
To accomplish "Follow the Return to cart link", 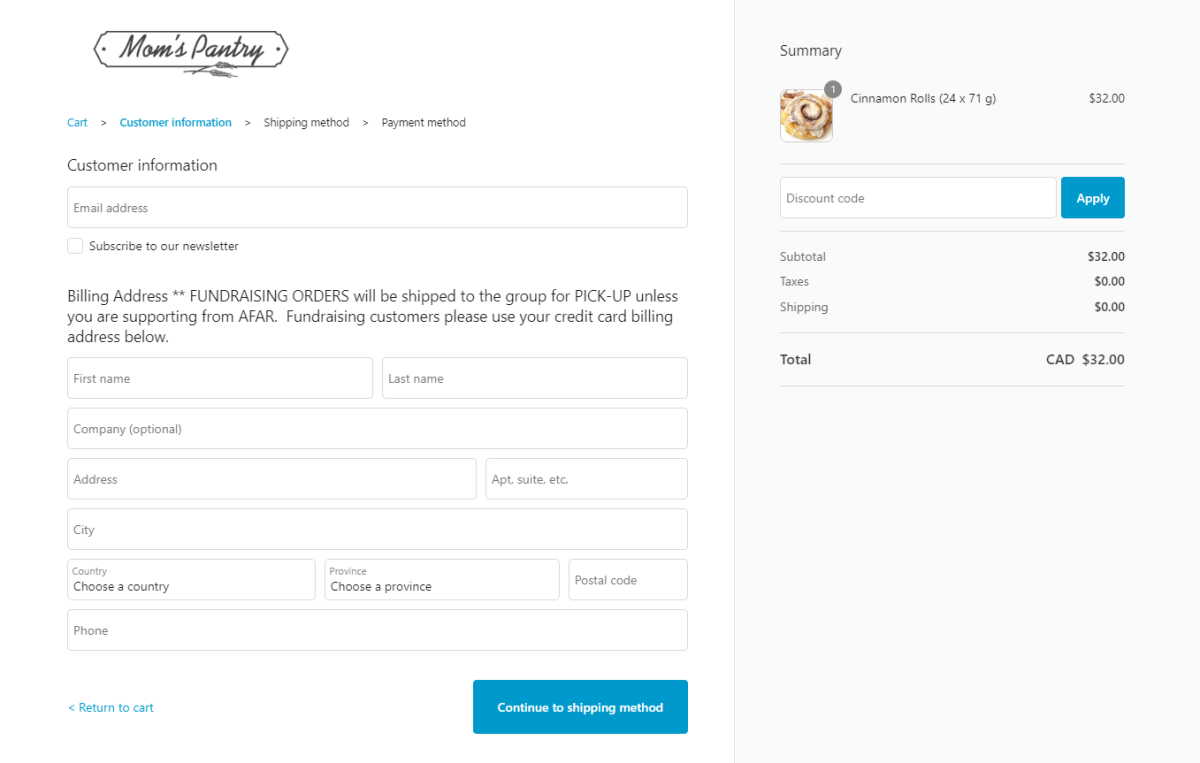I will point(111,708).
